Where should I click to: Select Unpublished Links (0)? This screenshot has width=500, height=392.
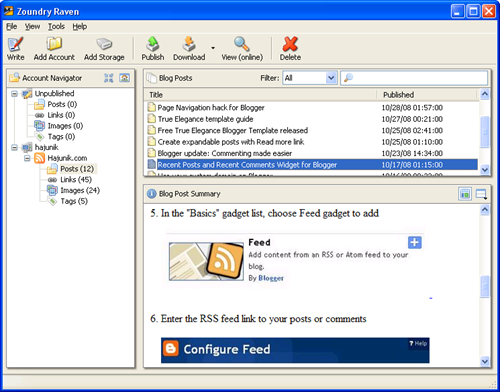[x=61, y=115]
